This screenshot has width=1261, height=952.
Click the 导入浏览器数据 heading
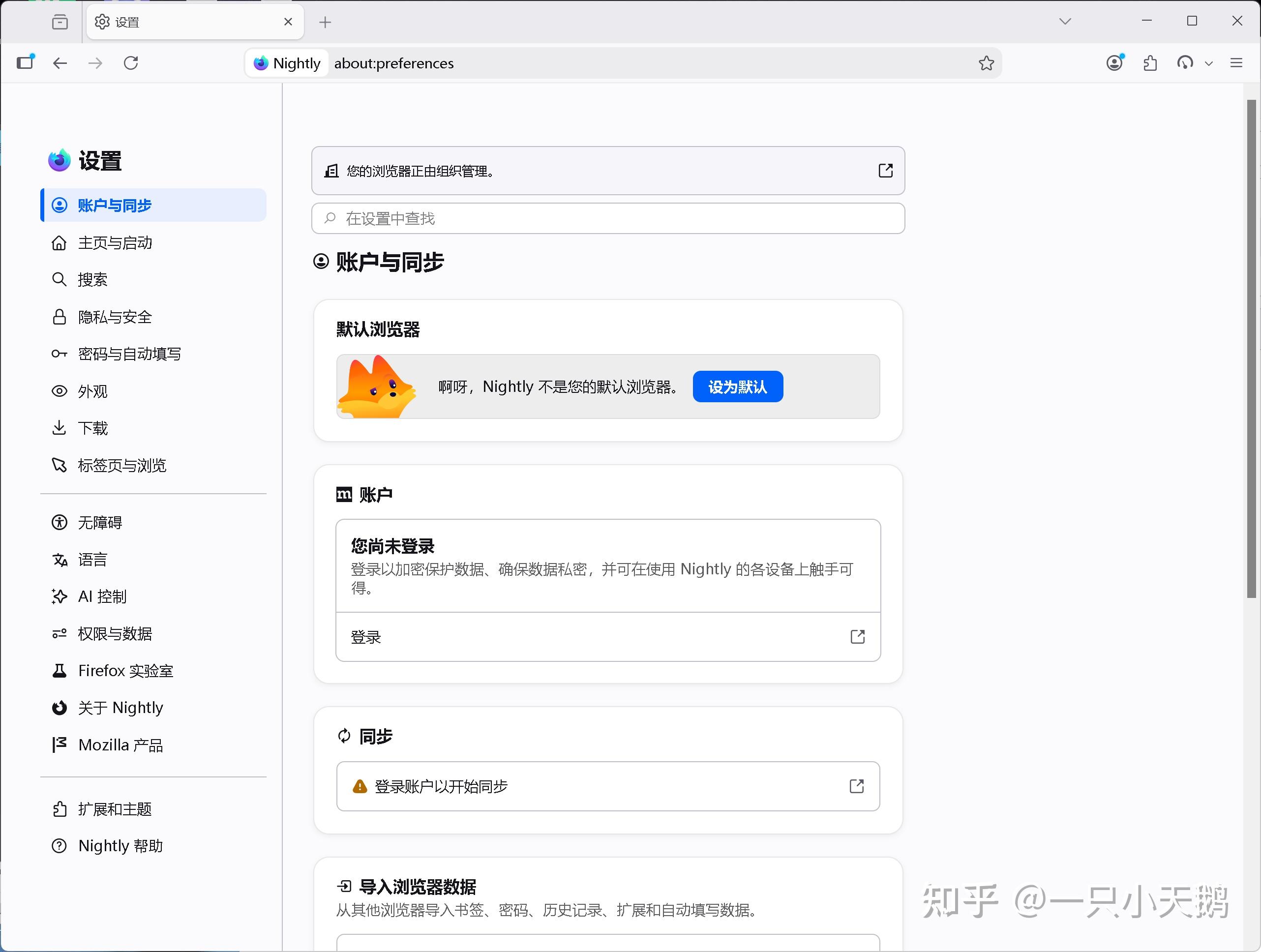click(417, 887)
